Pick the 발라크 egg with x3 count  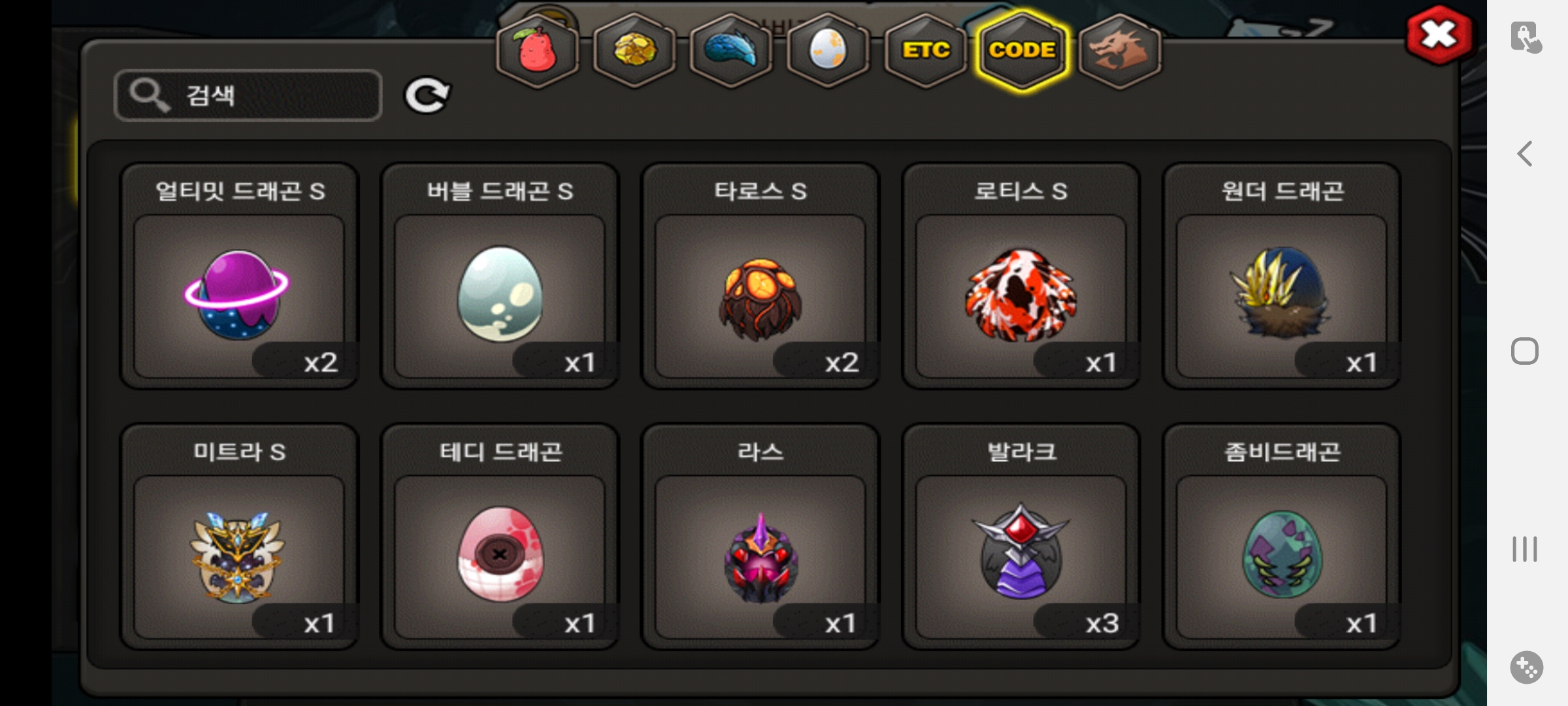[1021, 537]
